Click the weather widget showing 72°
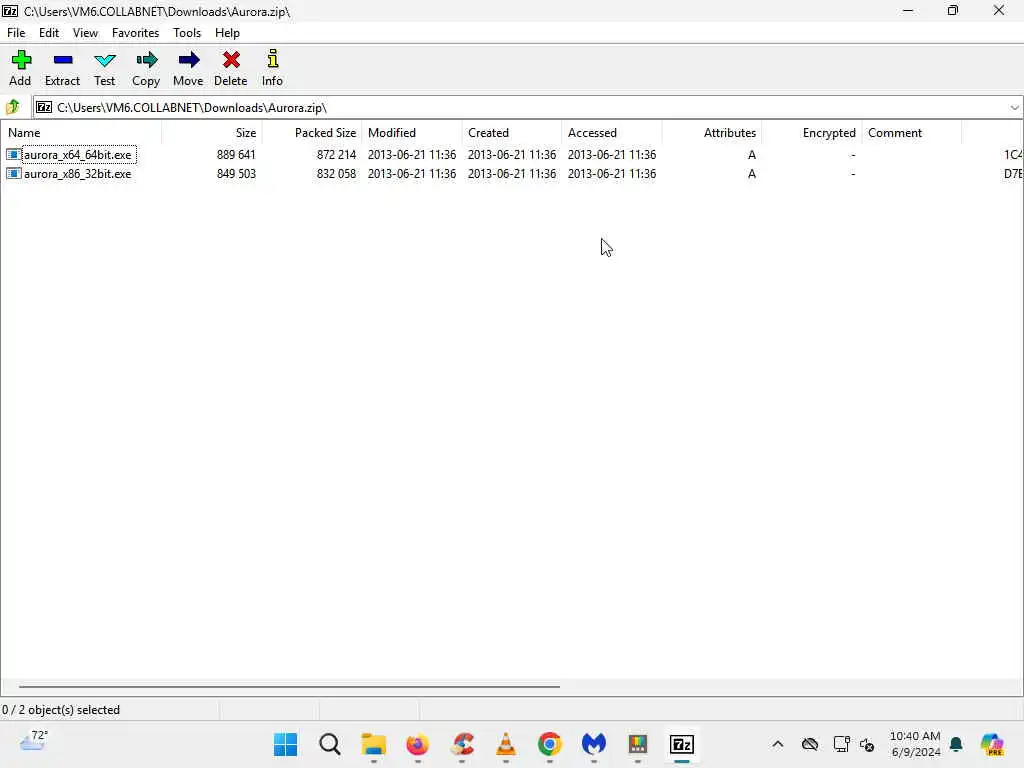This screenshot has height=768, width=1024. 33,741
